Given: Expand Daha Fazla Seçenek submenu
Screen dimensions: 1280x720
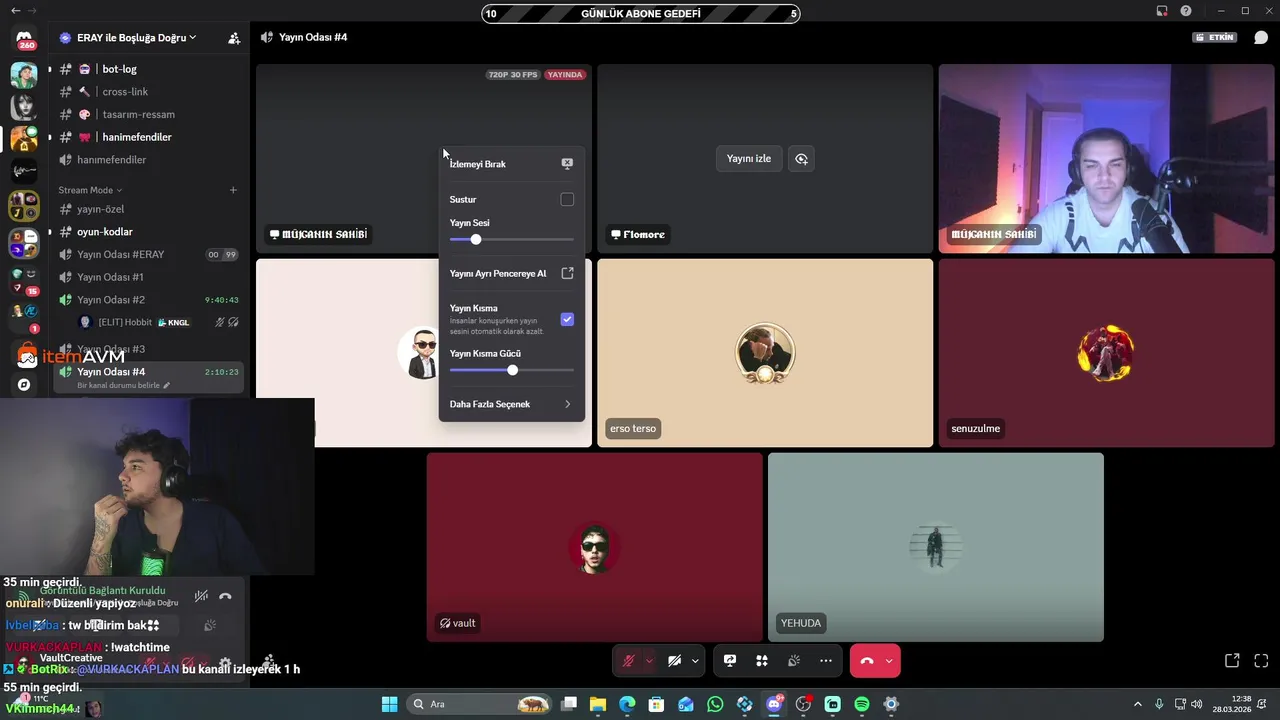Looking at the screenshot, I should (511, 404).
